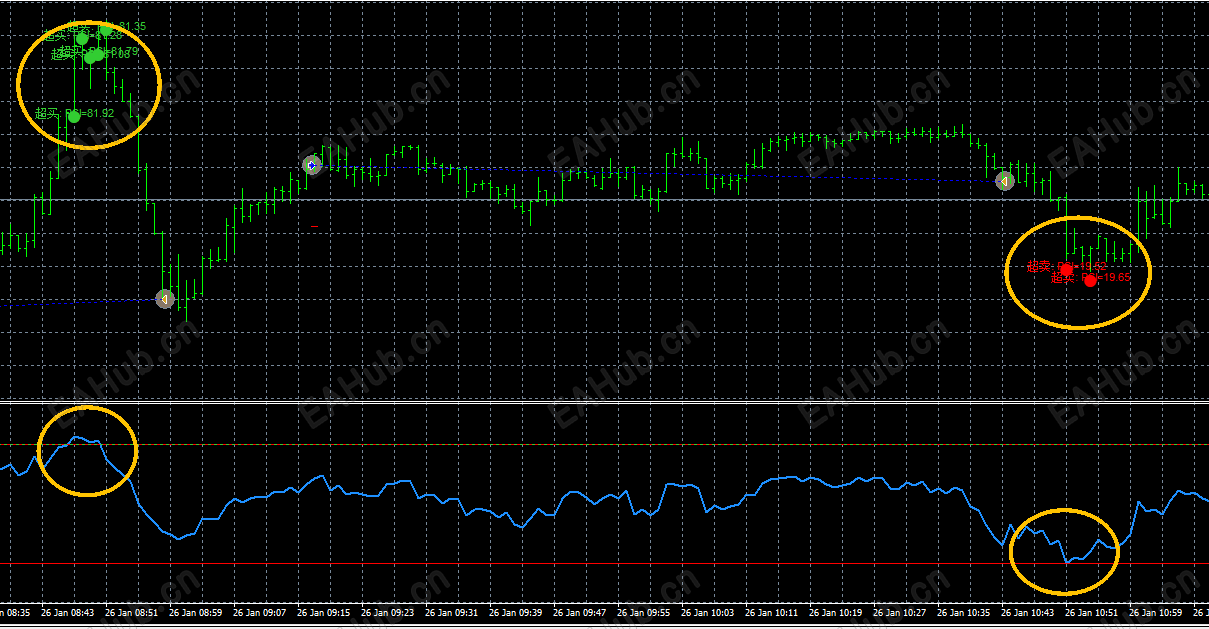
Task: Select red dot labeled RSI=19.65
Action: click(x=1090, y=281)
